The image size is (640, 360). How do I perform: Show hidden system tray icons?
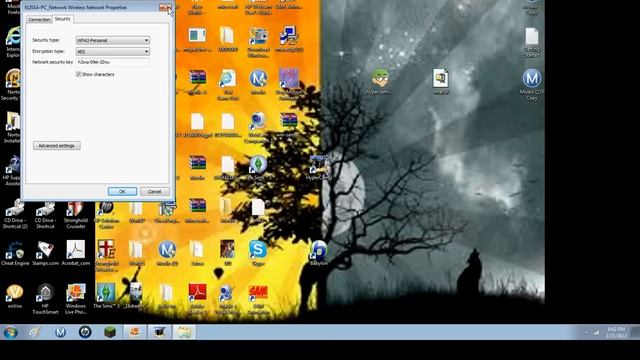(587, 333)
